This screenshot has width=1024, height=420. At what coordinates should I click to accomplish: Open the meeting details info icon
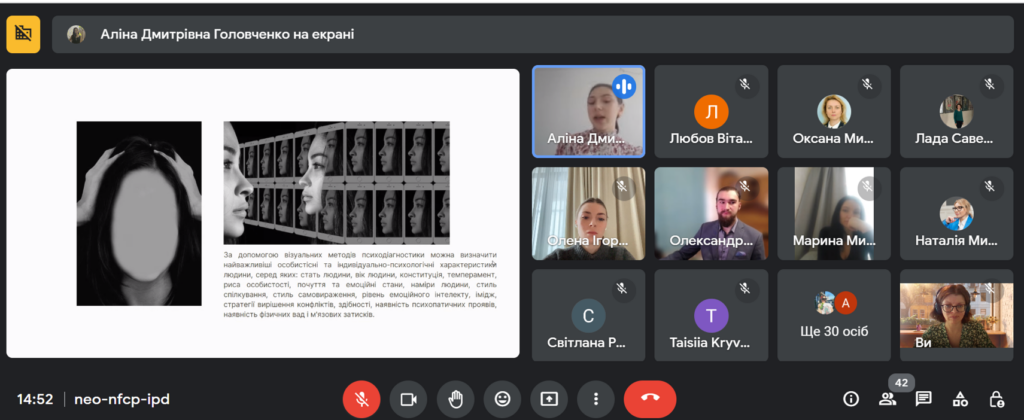tap(851, 399)
